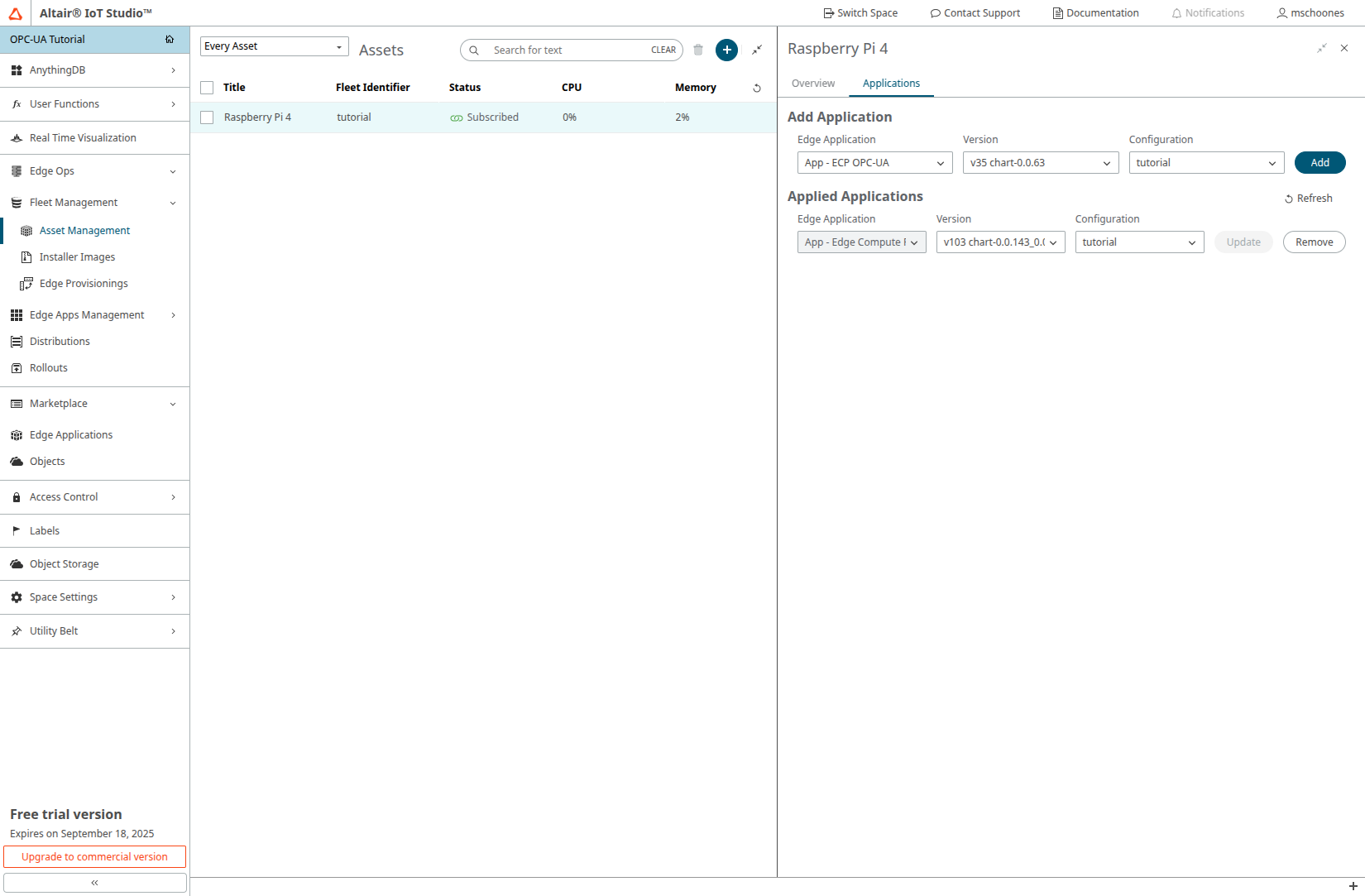Close the Raspberry Pi 4 details panel
The height and width of the screenshot is (896, 1365).
[1344, 48]
